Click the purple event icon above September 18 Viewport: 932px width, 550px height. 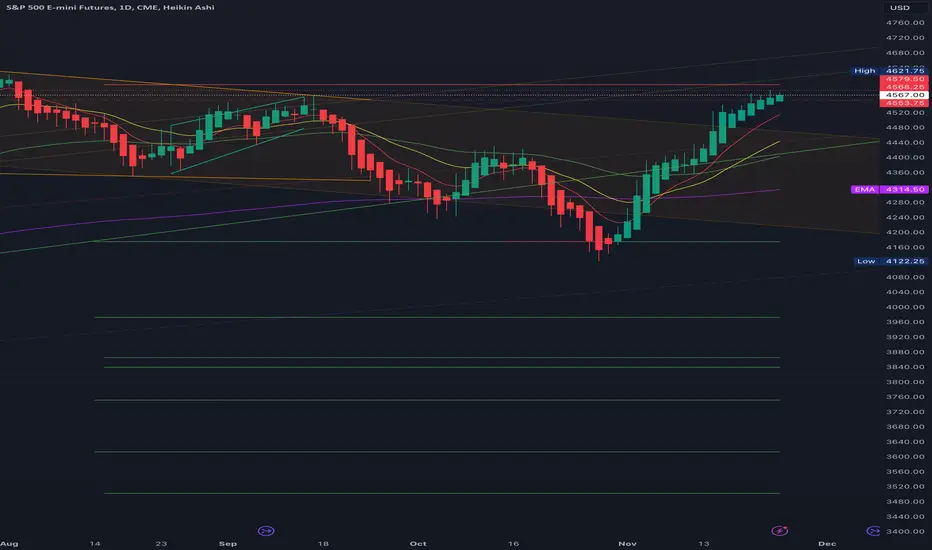[x=266, y=530]
